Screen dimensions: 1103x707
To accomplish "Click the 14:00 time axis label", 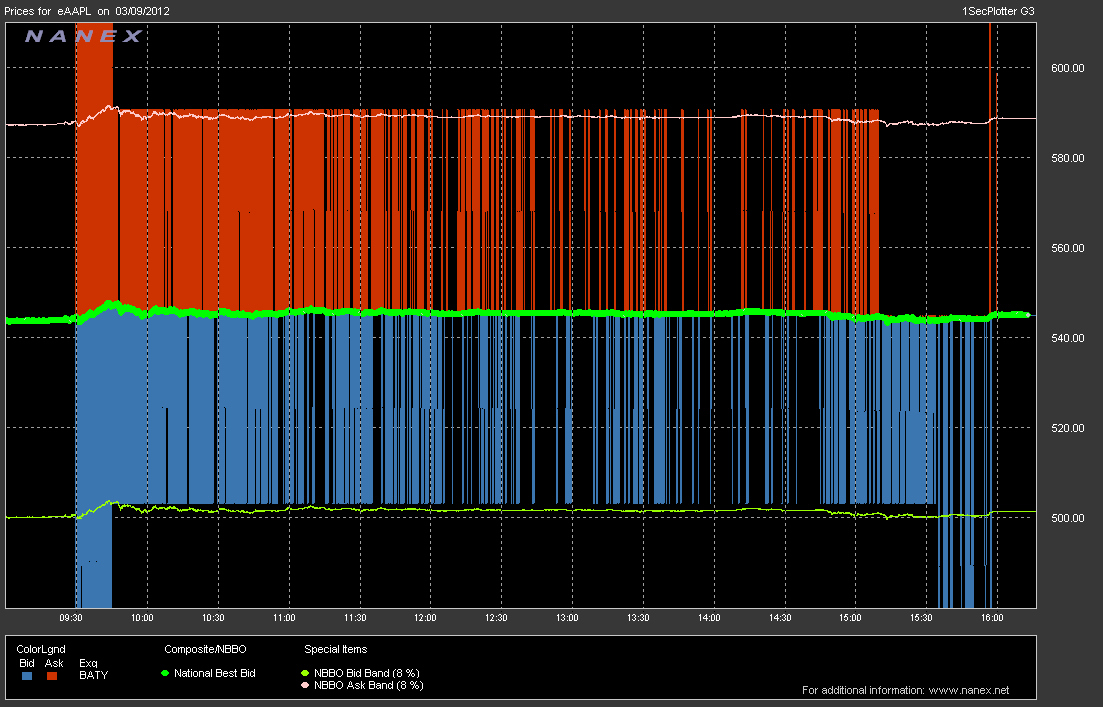I will coord(709,618).
